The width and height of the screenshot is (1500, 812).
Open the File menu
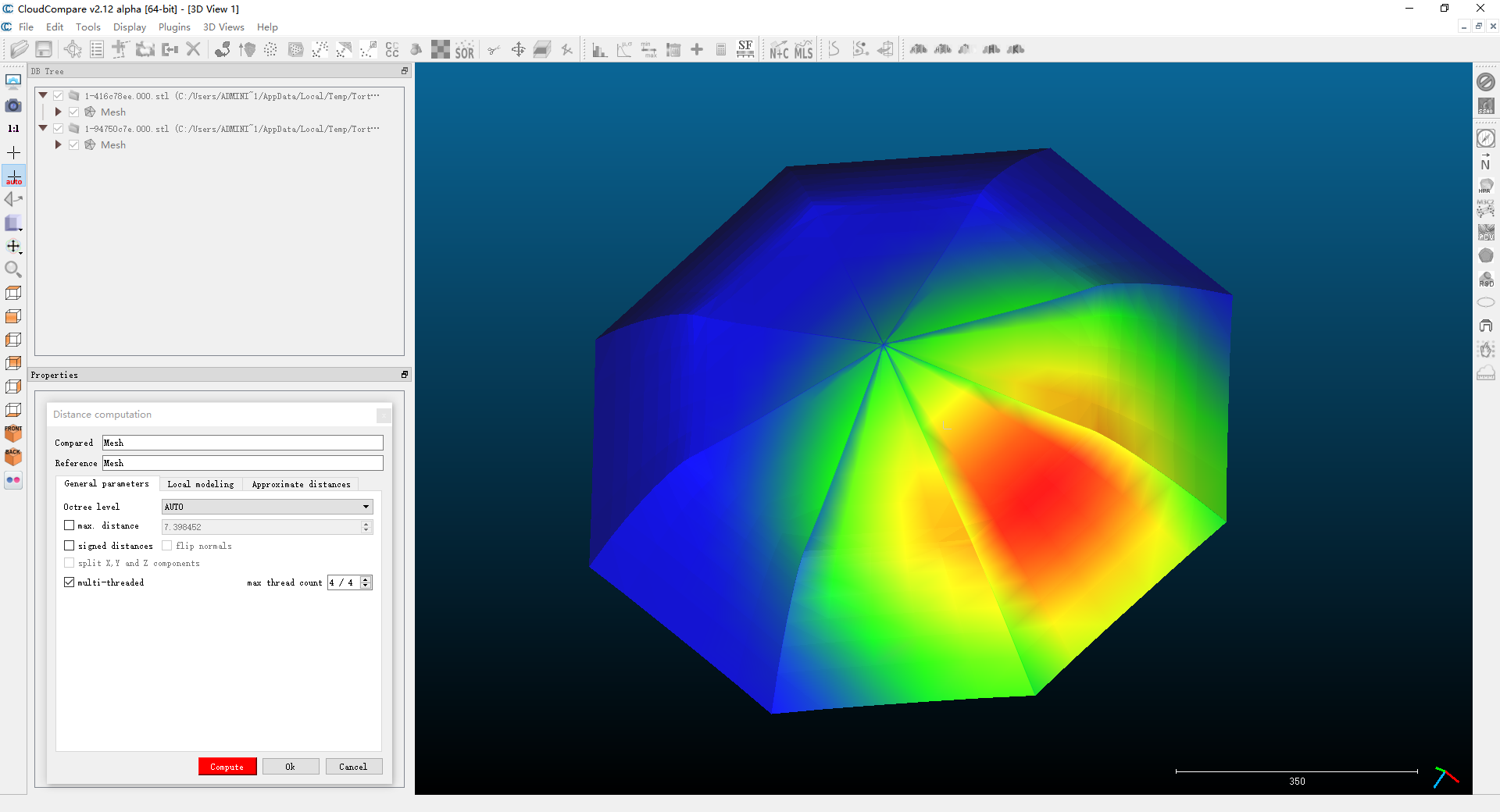[x=26, y=27]
